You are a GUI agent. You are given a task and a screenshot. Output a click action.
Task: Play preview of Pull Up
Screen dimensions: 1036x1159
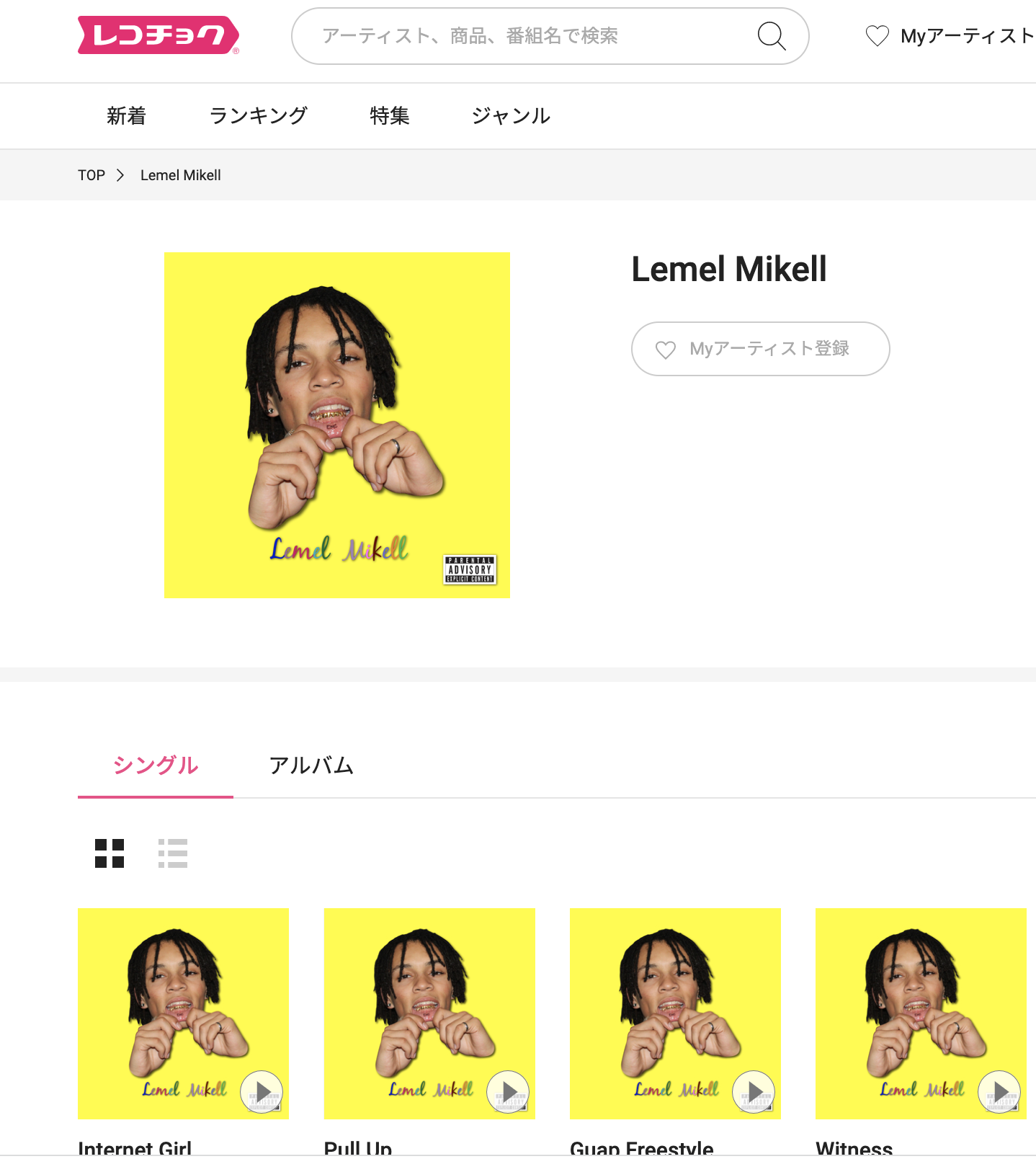[508, 1092]
